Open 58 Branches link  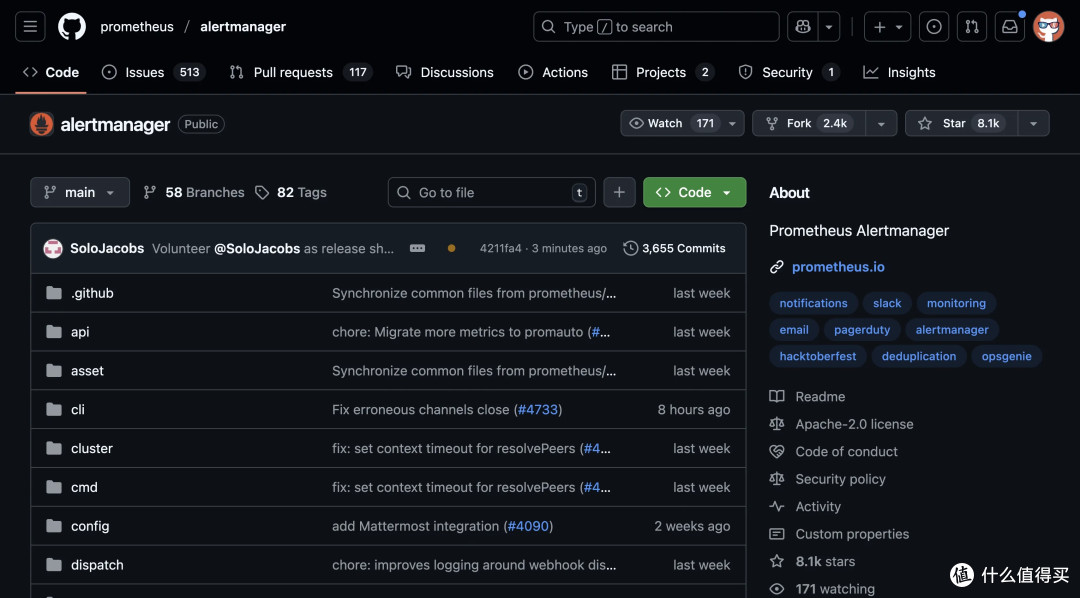point(194,192)
